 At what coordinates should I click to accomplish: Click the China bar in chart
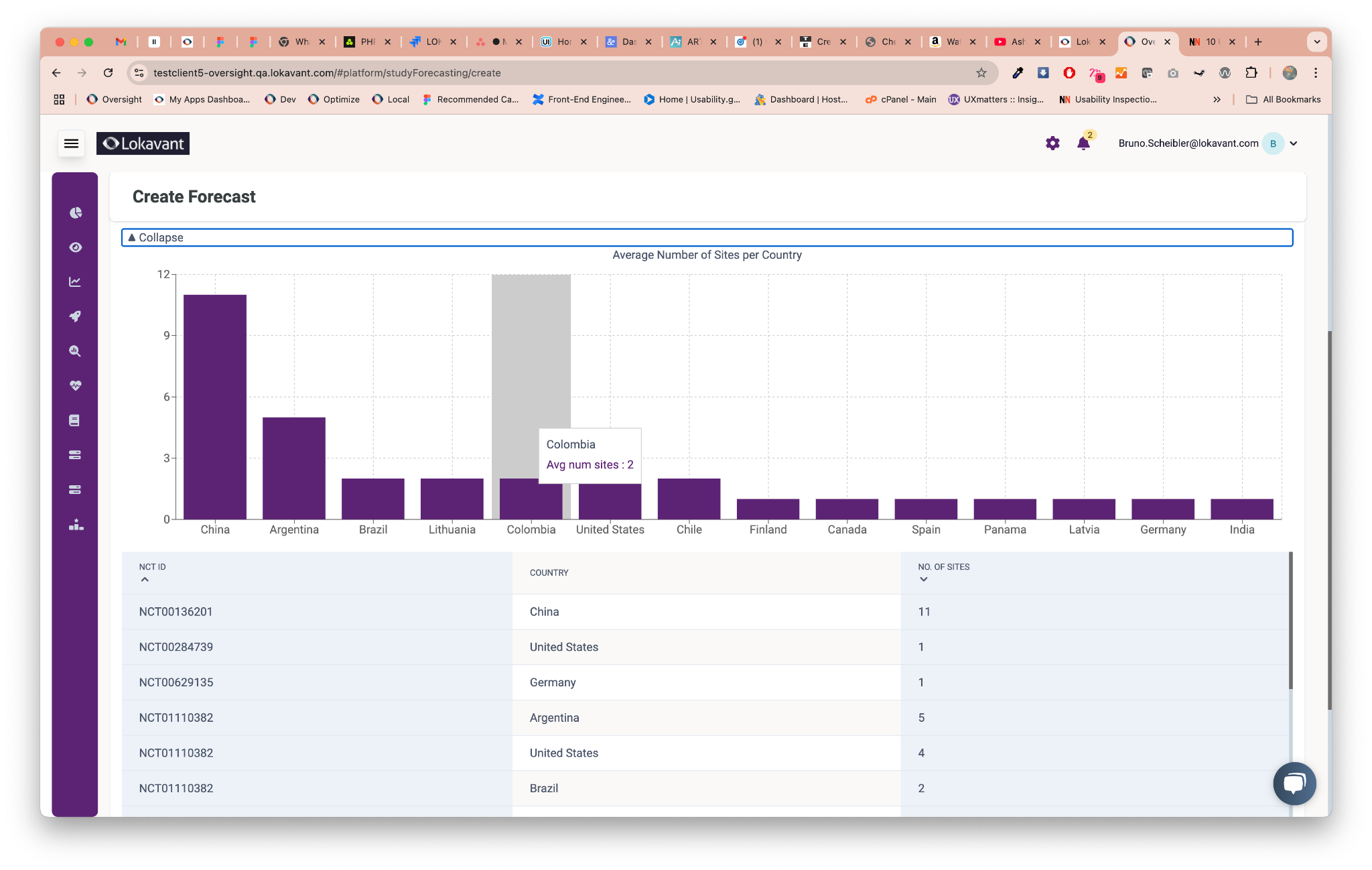215,407
